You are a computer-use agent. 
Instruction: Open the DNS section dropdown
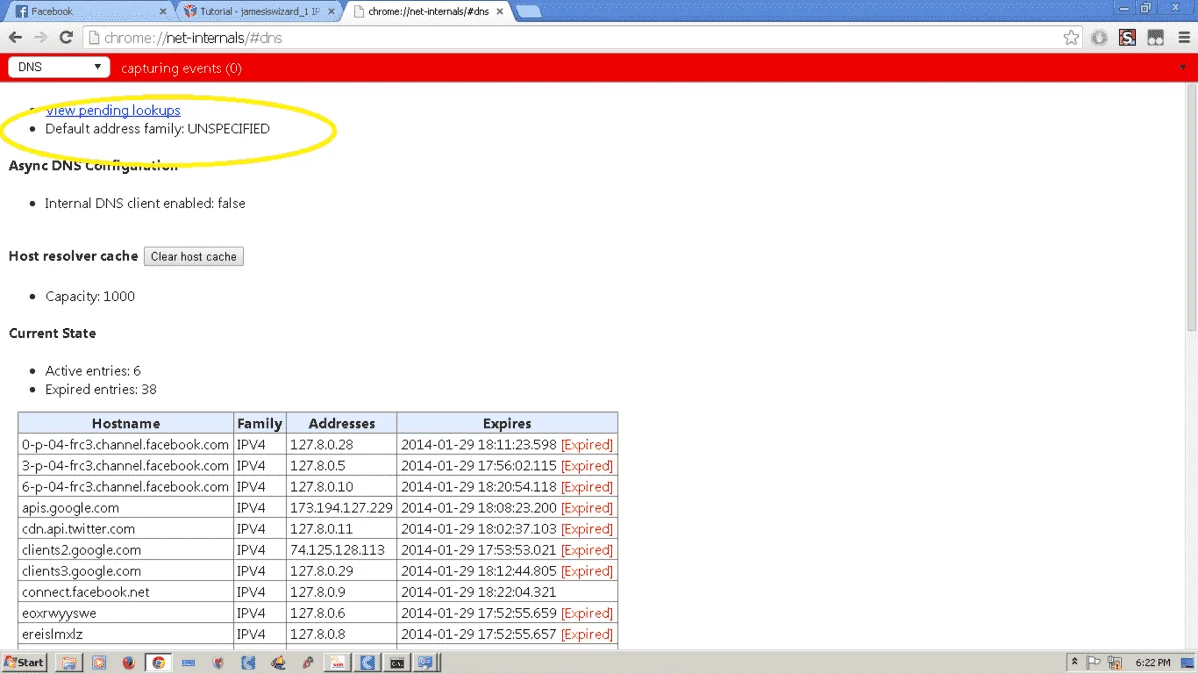[59, 67]
